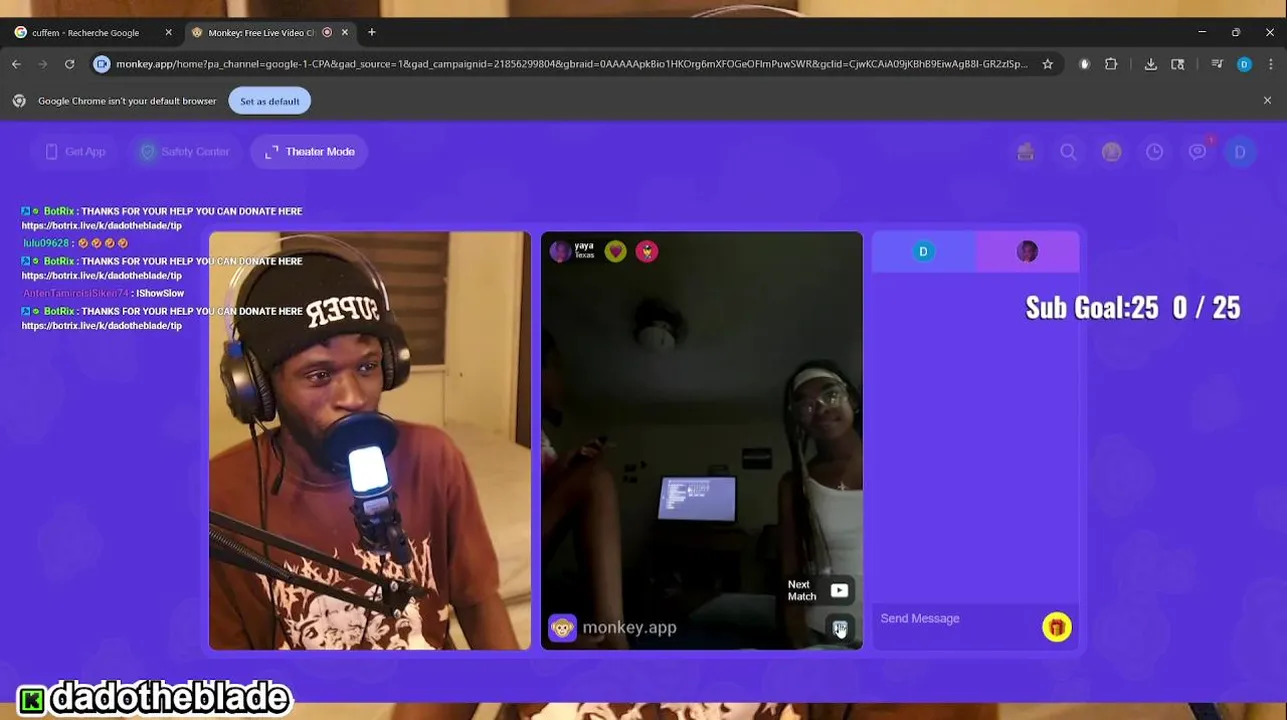Open the Monkey history clock icon
The image size is (1287, 720).
1154,152
